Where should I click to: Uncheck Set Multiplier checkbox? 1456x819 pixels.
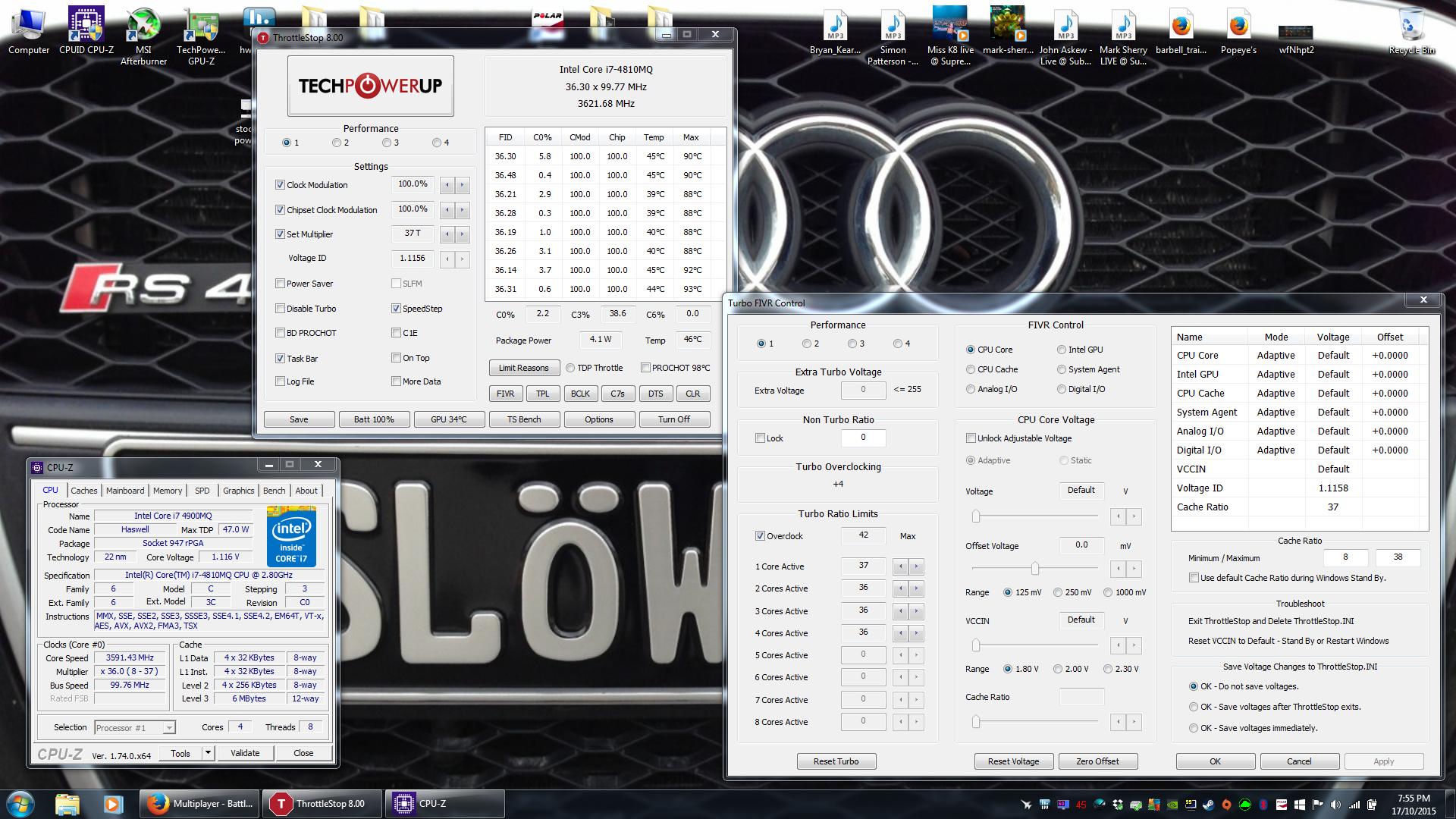pyautogui.click(x=280, y=234)
